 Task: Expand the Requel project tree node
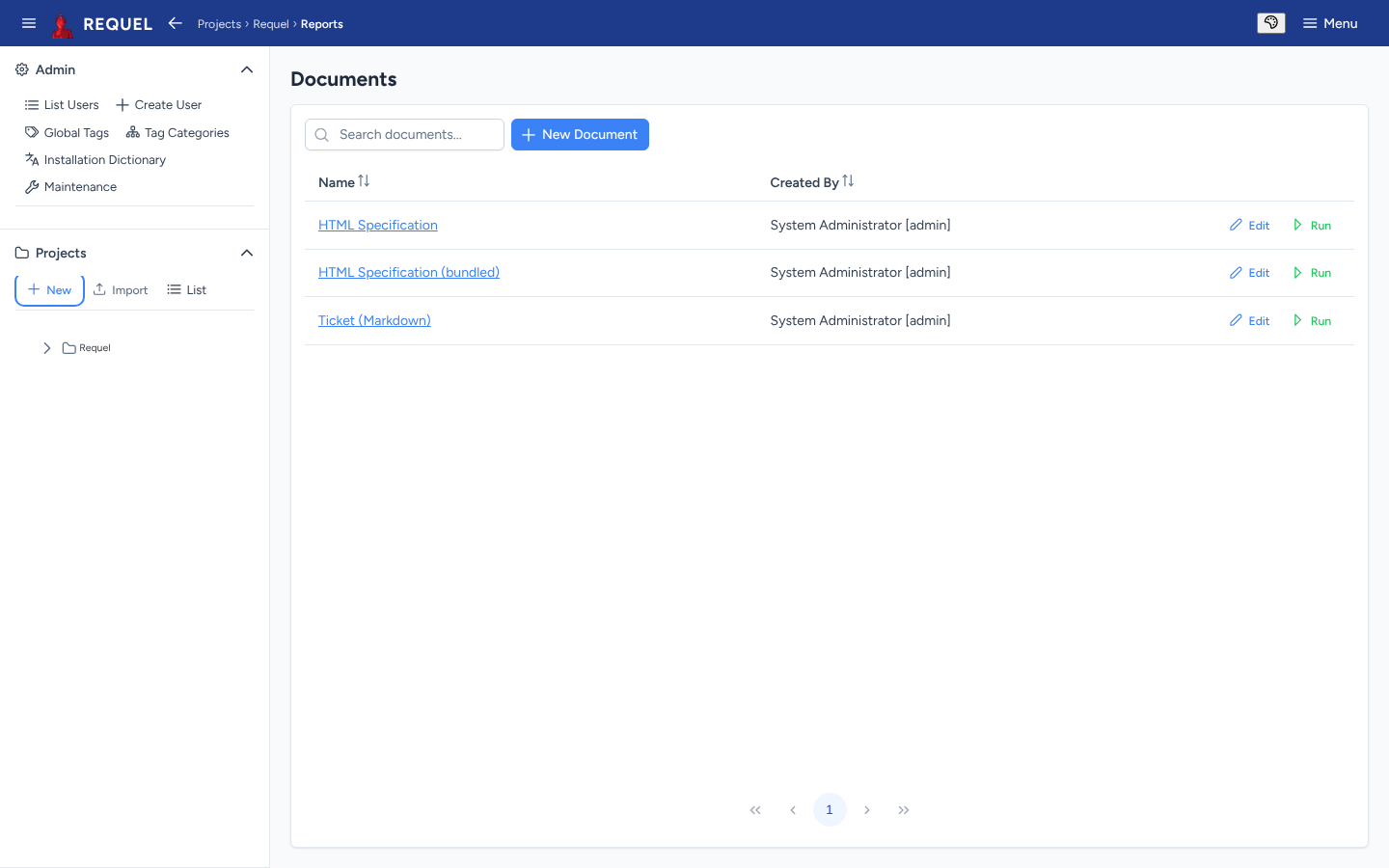[x=46, y=348]
